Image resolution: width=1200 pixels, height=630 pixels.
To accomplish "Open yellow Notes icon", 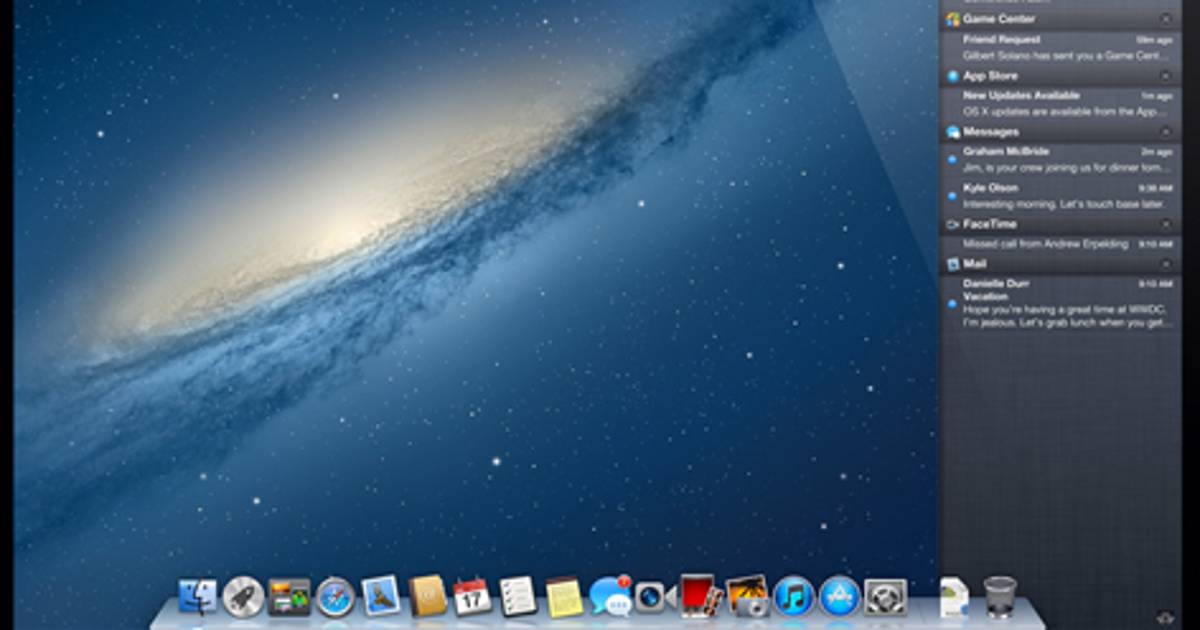I will tap(564, 597).
